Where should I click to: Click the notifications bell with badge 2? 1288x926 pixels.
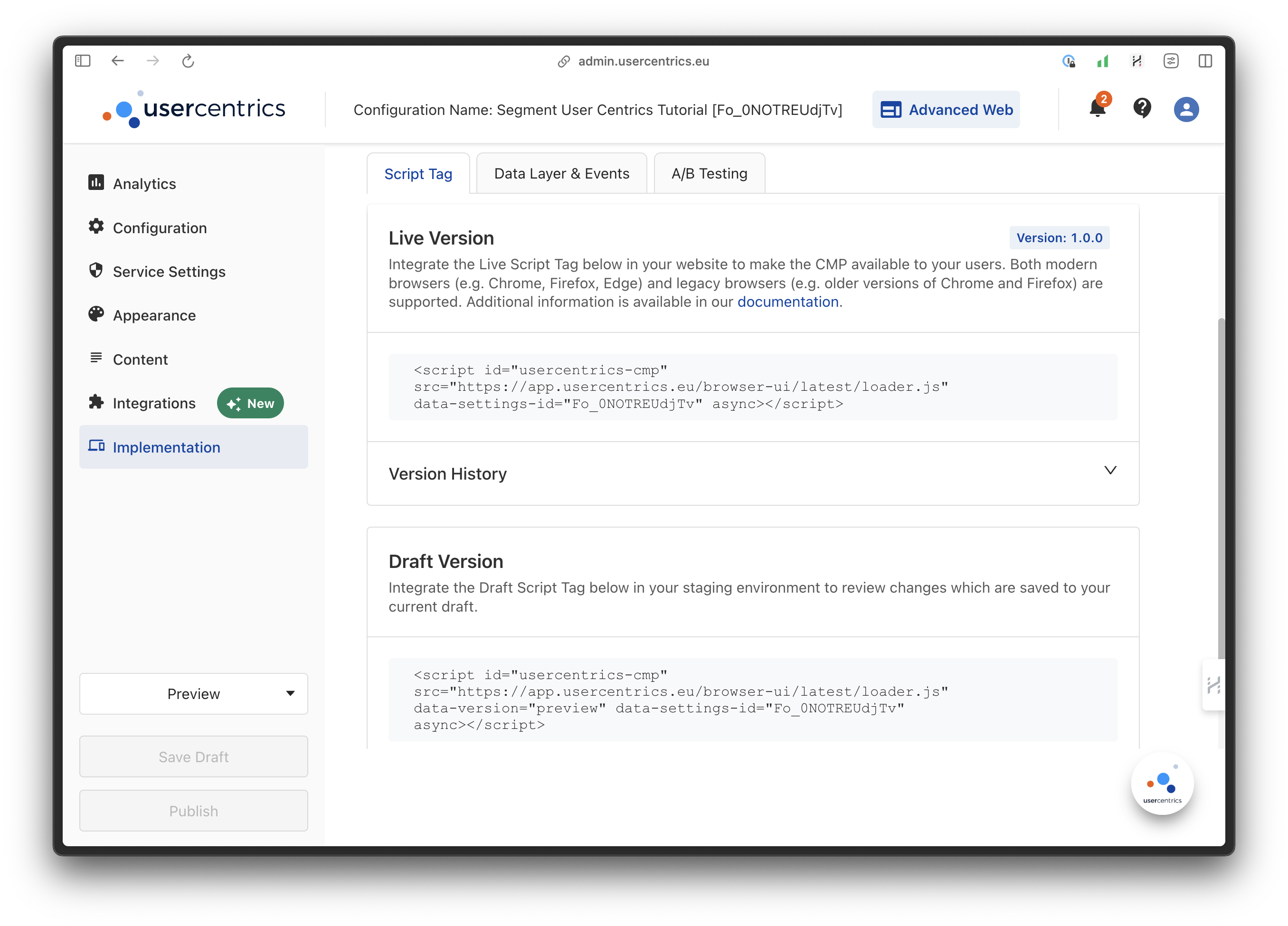(1097, 110)
